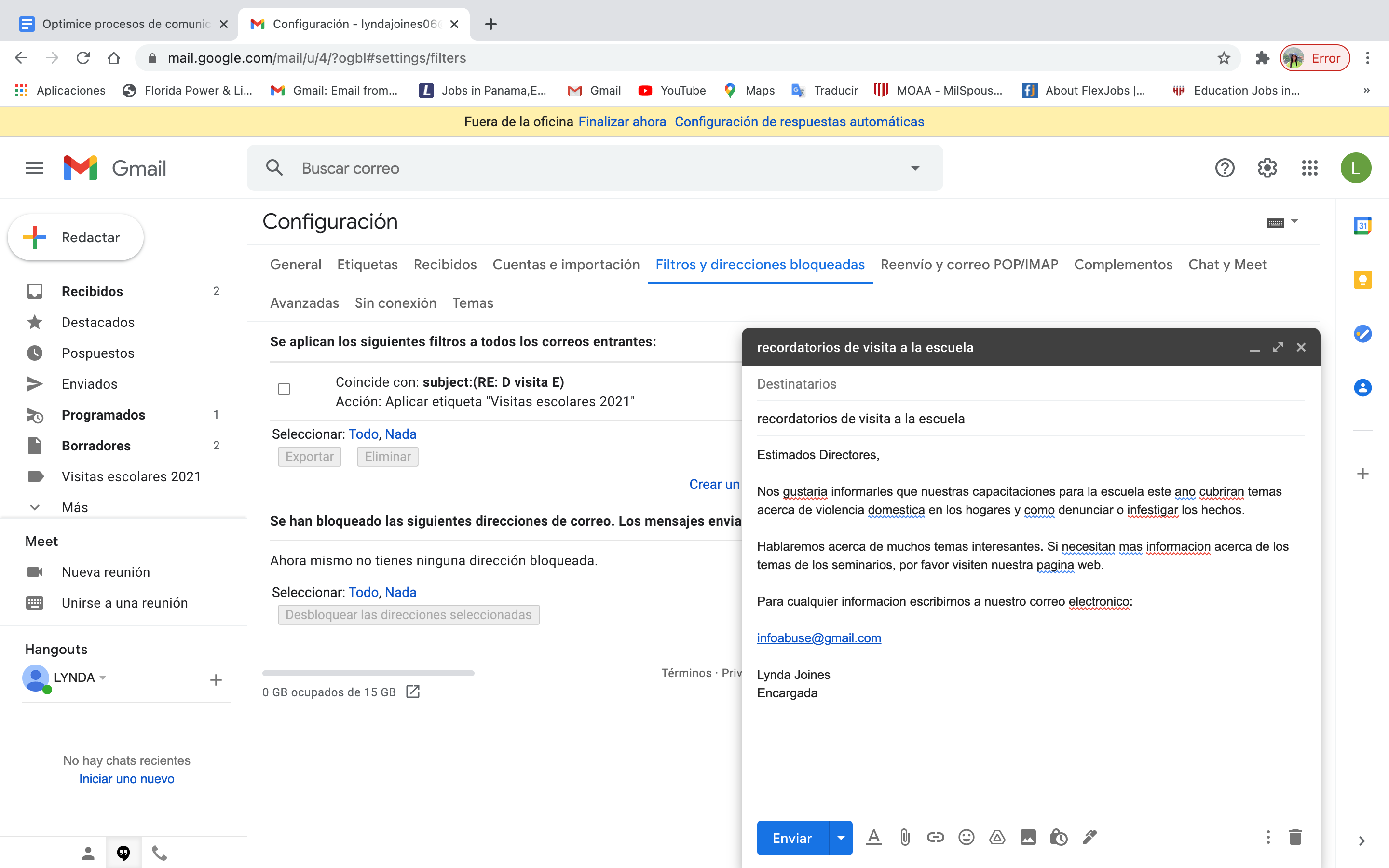Expand the Más sidebar section
Screen dimensions: 1389x868
coord(75,507)
